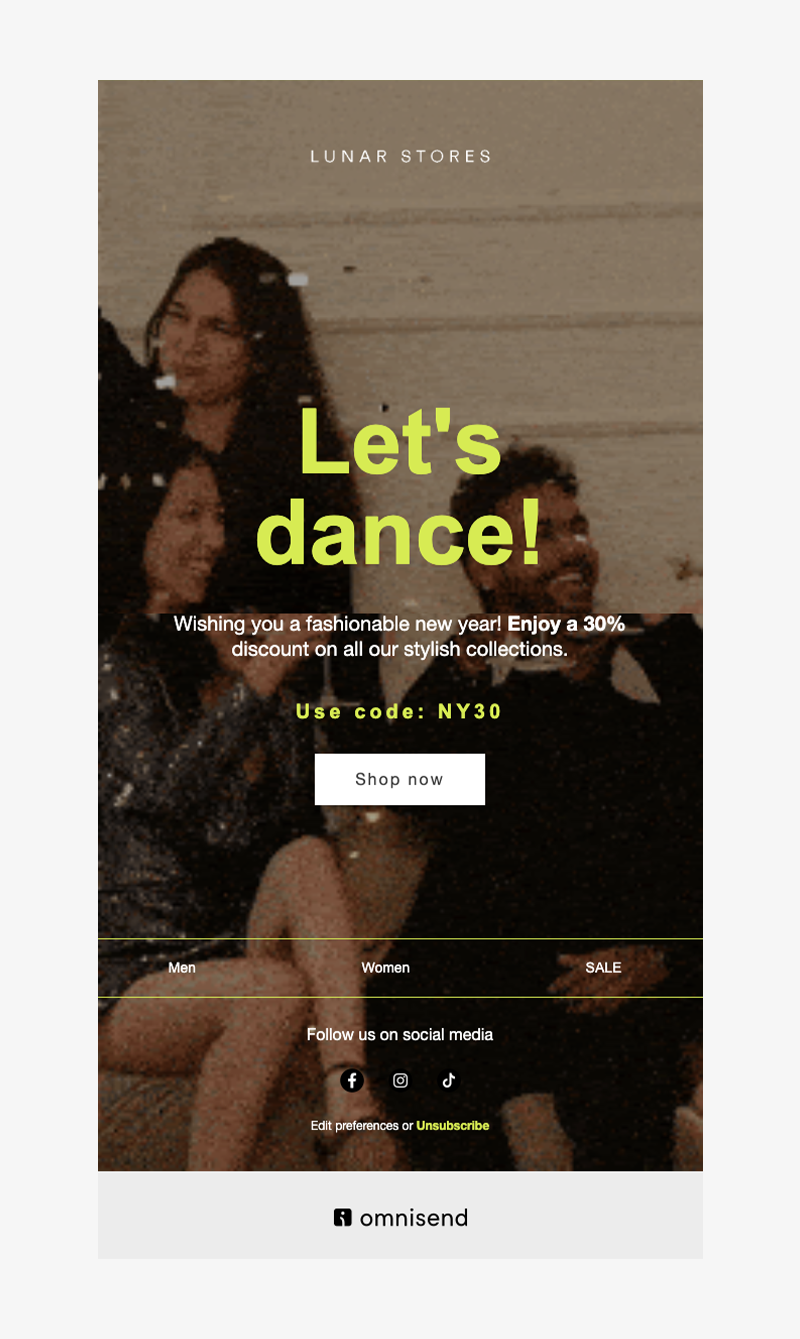Click the Follow us on social media heading
Viewport: 800px width, 1339px height.
coord(400,1034)
